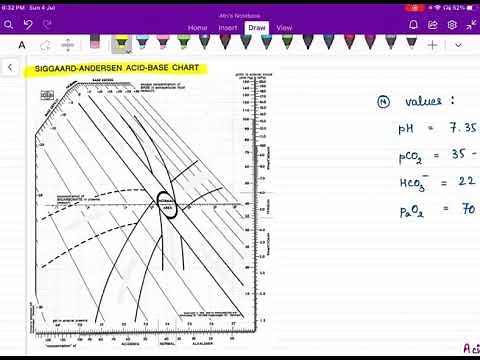The width and height of the screenshot is (480, 360).
Task: Select the yellow highlighter
Action: tap(121, 43)
